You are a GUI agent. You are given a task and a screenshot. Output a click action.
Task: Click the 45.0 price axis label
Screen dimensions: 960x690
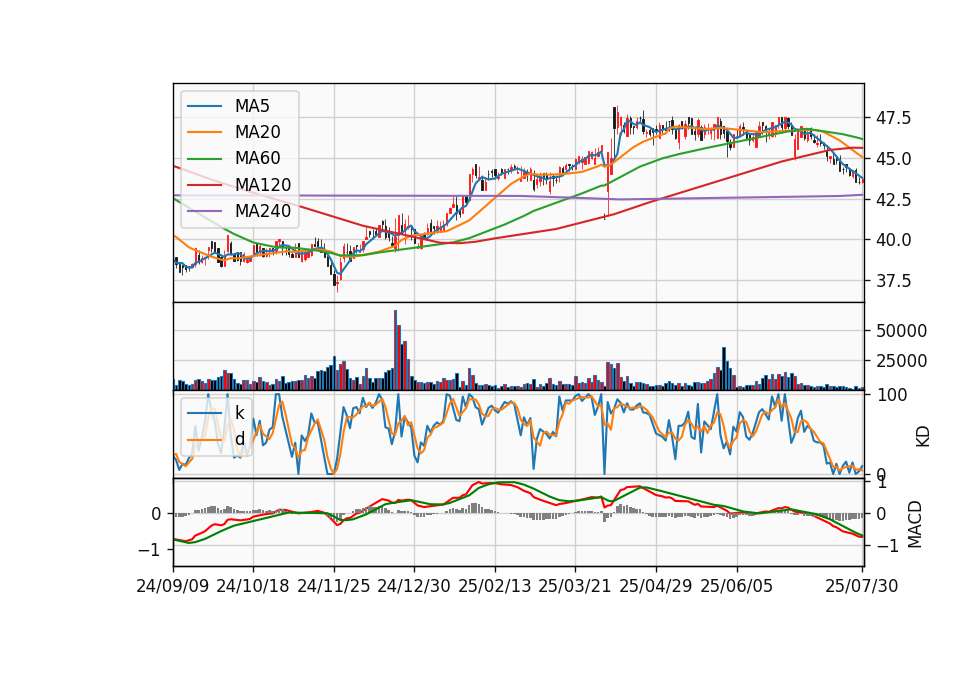point(893,159)
